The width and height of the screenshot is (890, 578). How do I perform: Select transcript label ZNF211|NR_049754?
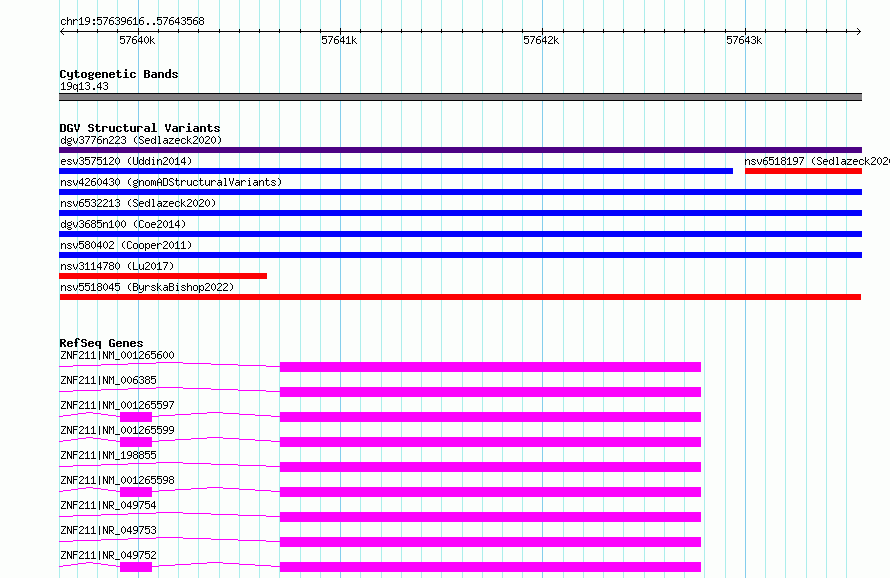108,505
